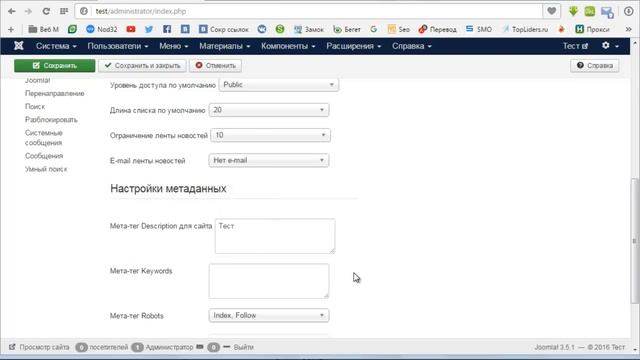Open the SMO bookmark
This screenshot has height=360, width=640.
coord(479,29)
